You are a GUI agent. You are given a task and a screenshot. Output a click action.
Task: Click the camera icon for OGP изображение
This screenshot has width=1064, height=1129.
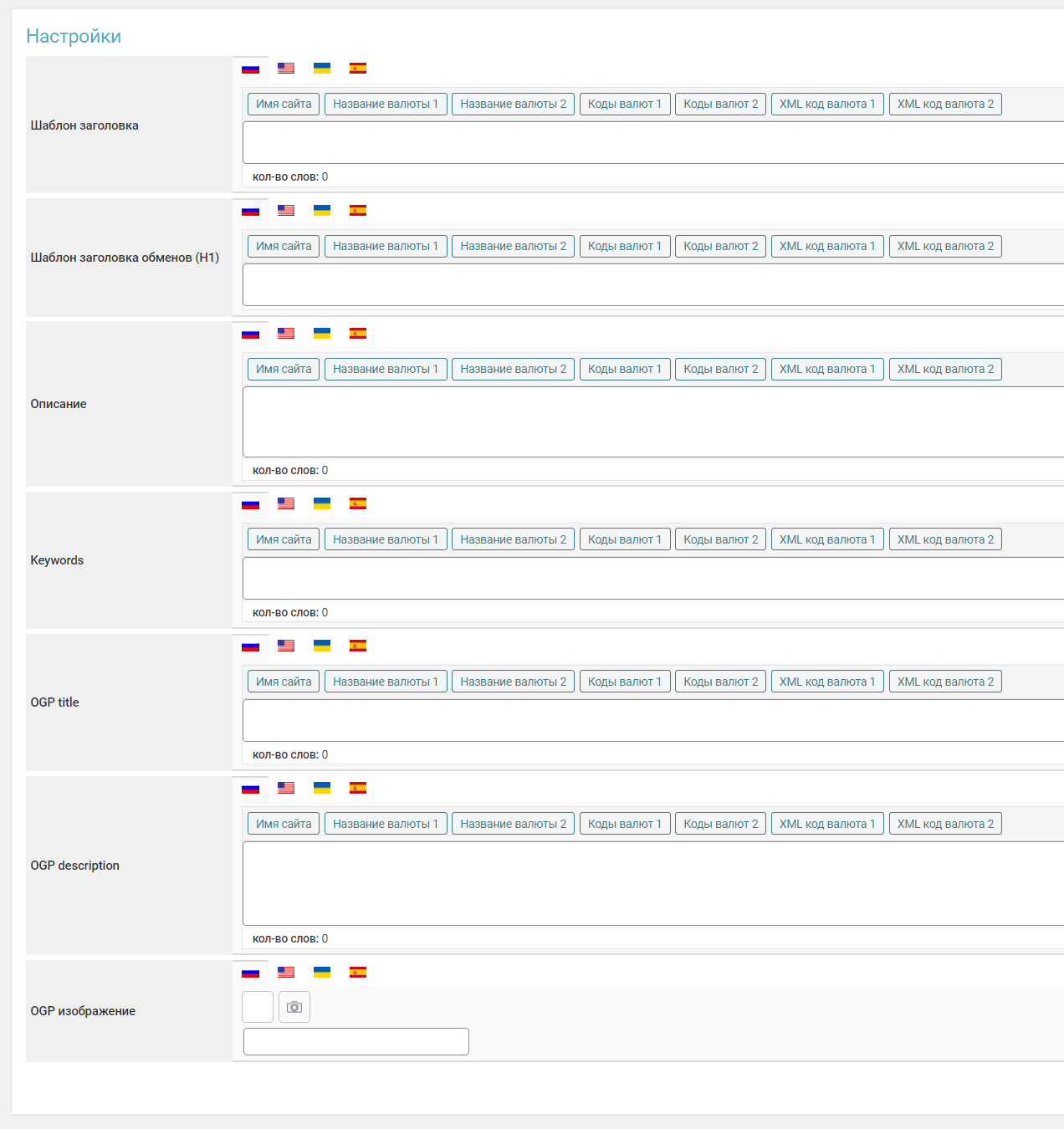294,1007
